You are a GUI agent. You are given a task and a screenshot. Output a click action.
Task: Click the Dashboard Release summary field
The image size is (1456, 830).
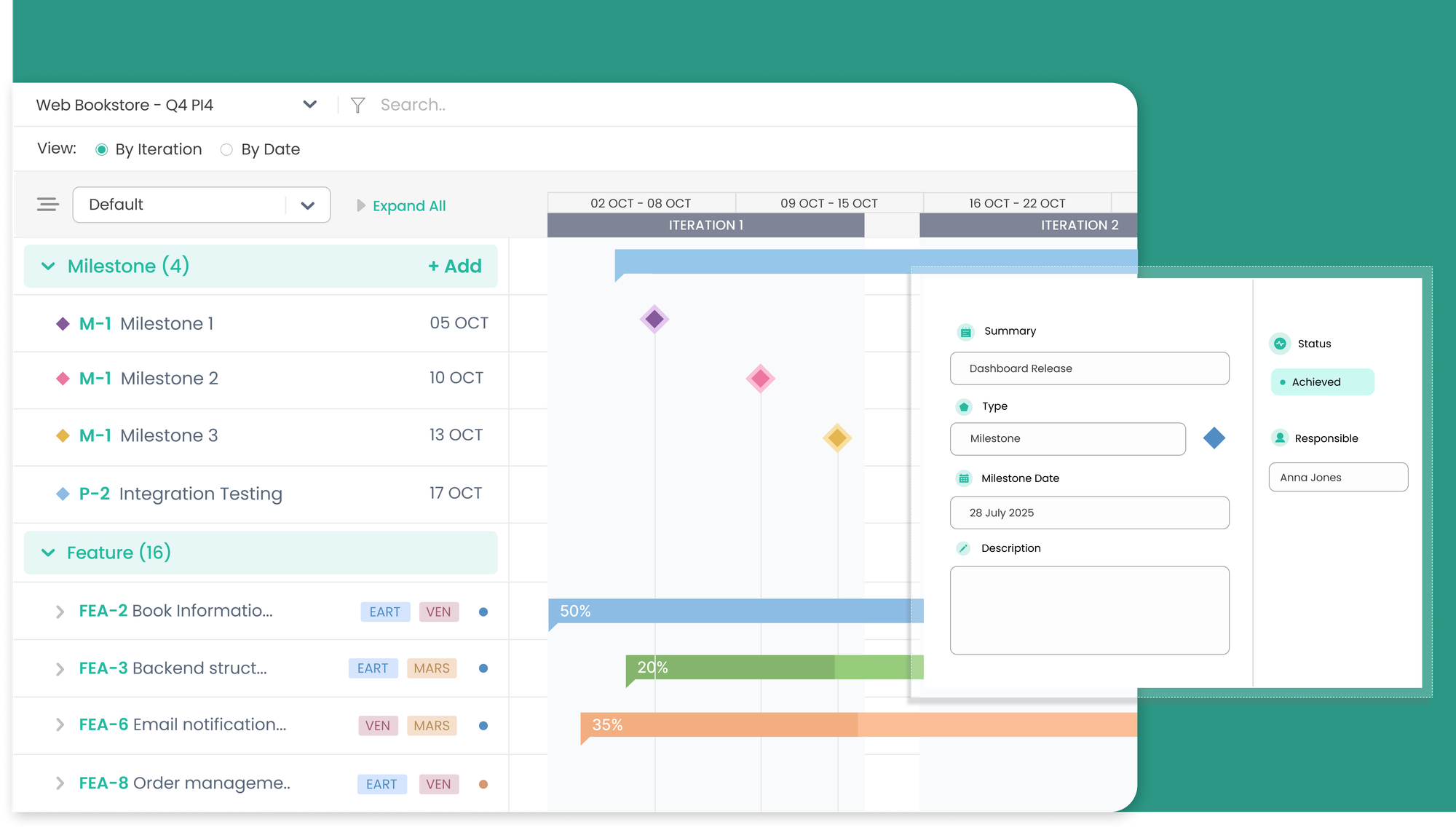[x=1089, y=368]
